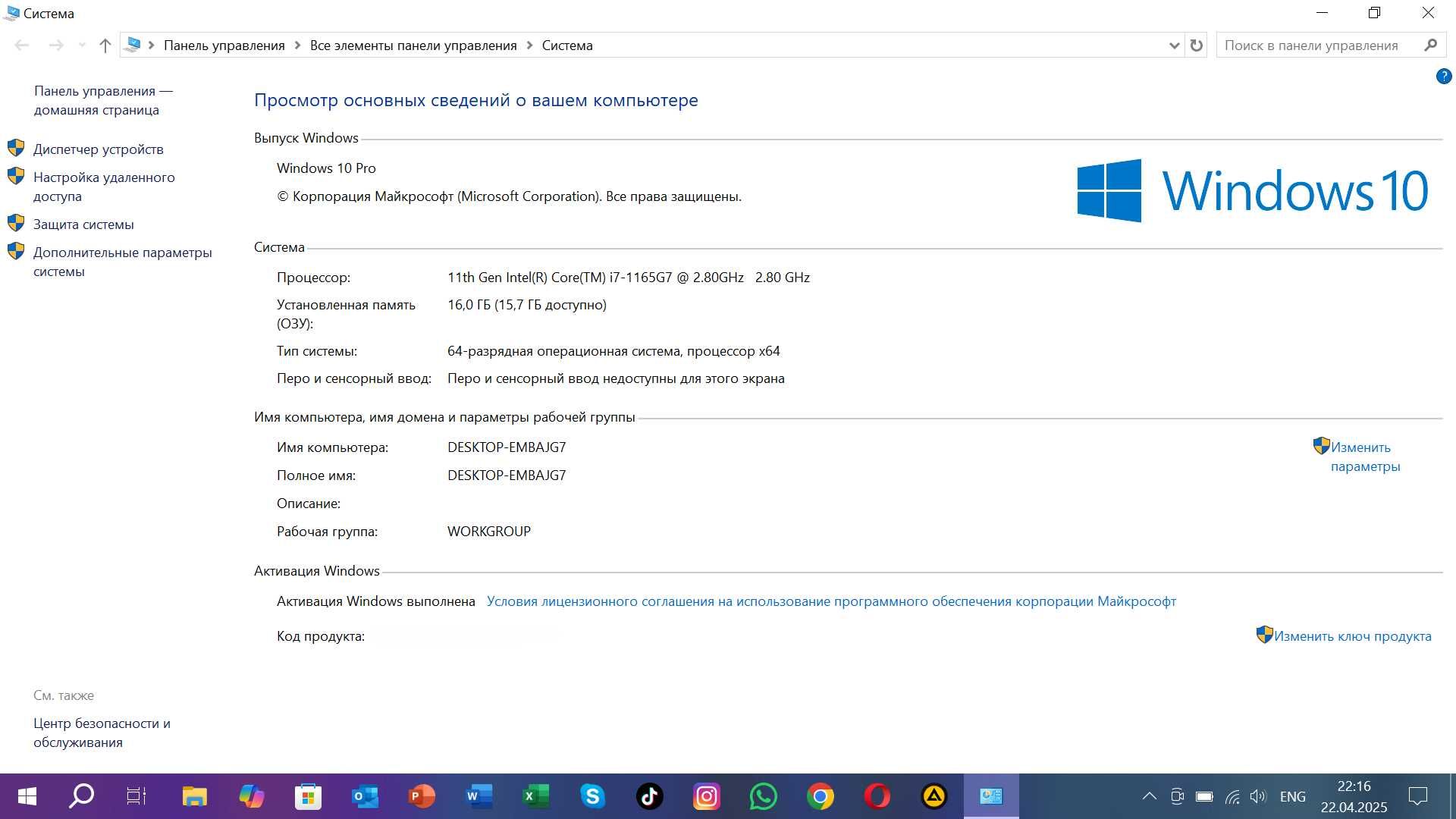The image size is (1456, 819).
Task: Click active Control Panel taskbar button
Action: pos(991,796)
